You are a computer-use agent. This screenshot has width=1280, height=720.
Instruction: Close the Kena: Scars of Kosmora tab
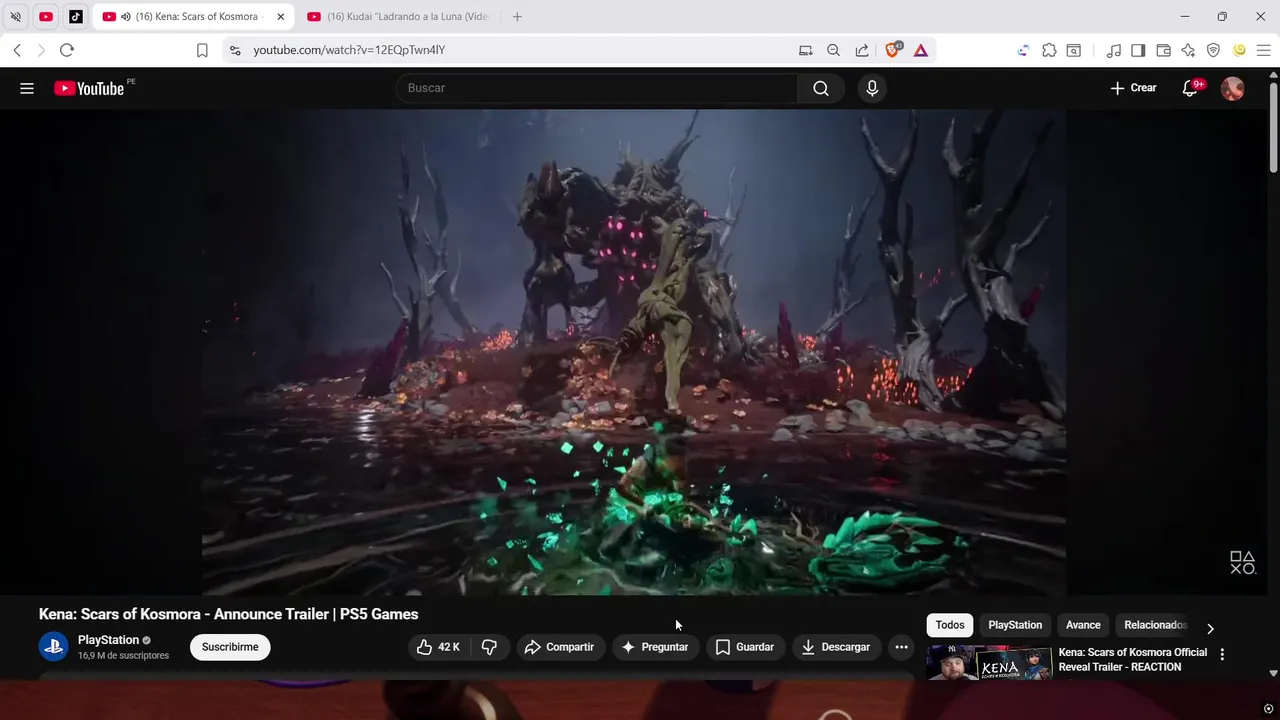281,16
